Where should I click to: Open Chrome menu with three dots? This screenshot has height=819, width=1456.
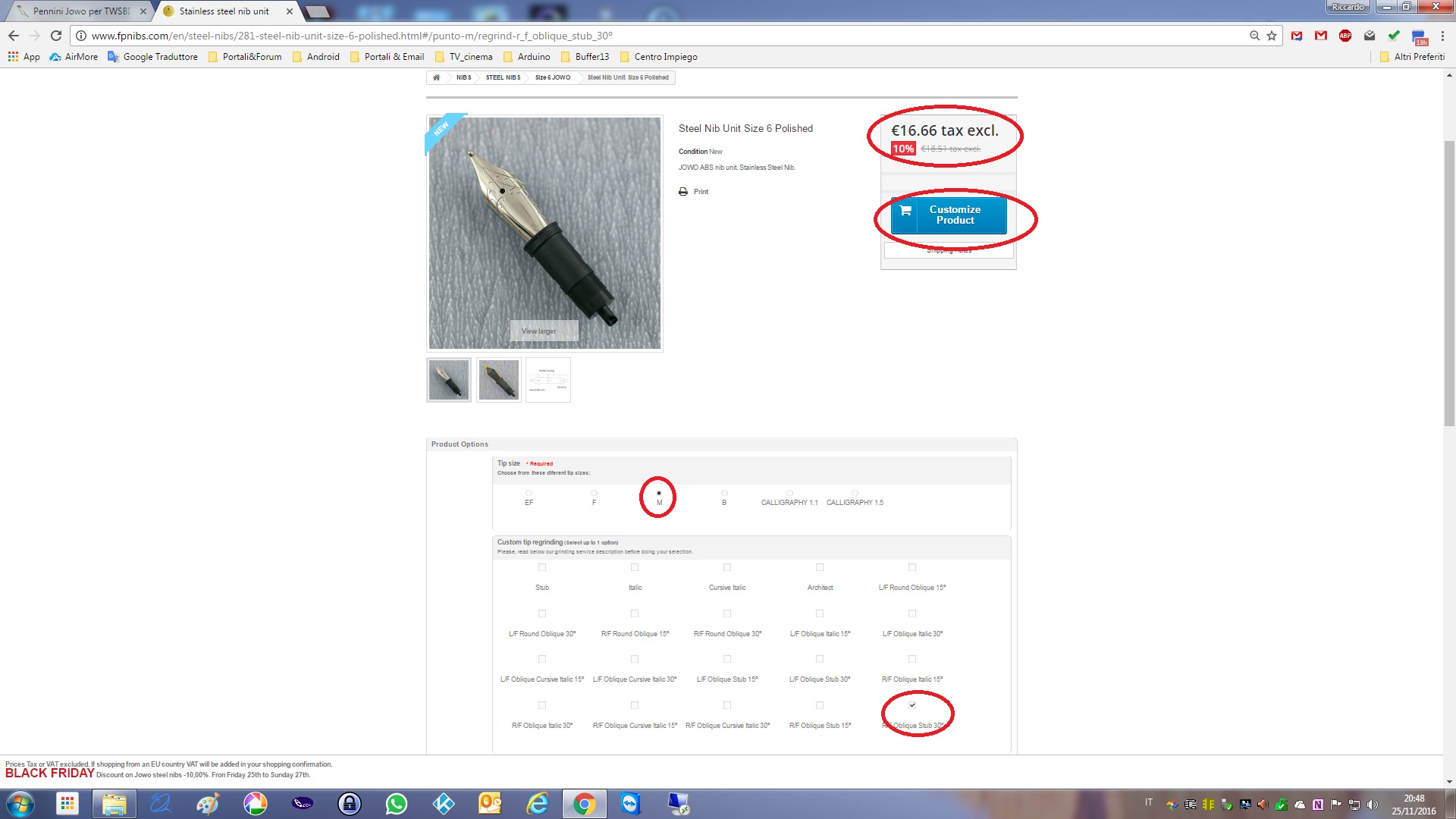tap(1442, 36)
